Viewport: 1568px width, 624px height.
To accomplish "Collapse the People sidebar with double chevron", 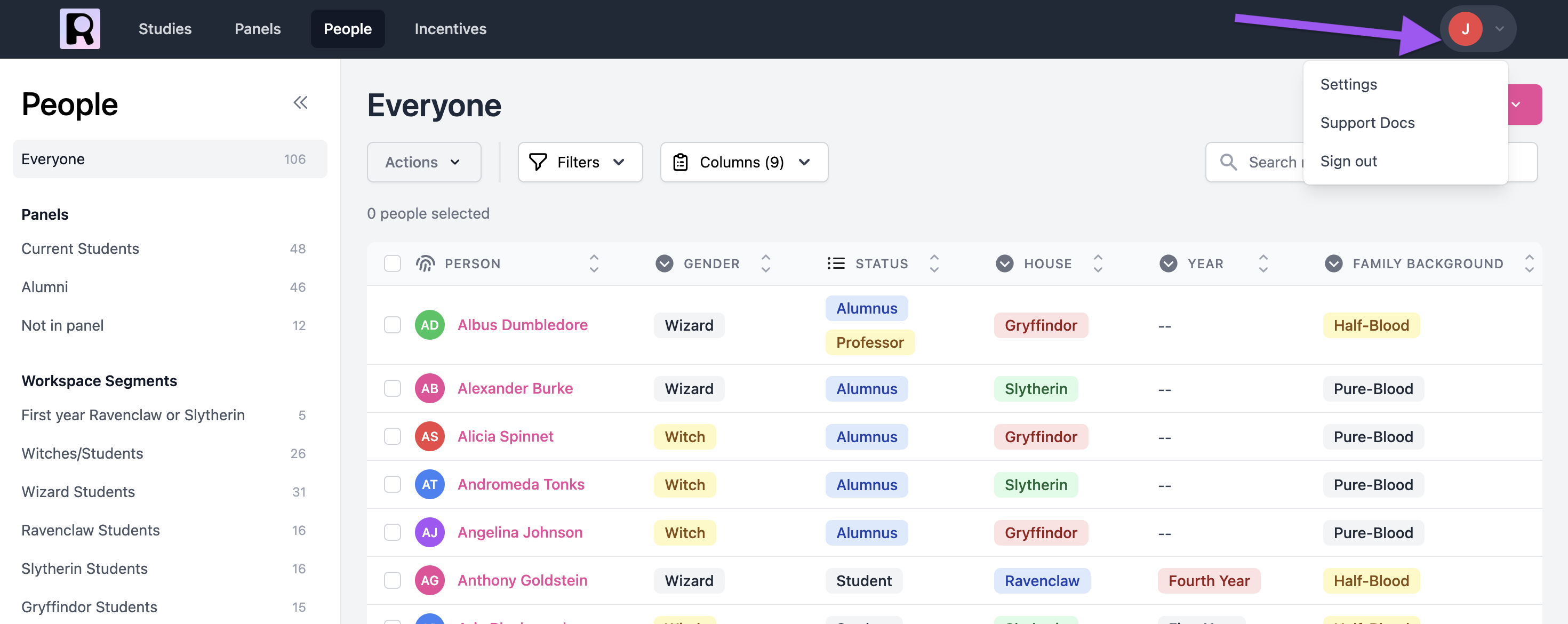I will (300, 102).
